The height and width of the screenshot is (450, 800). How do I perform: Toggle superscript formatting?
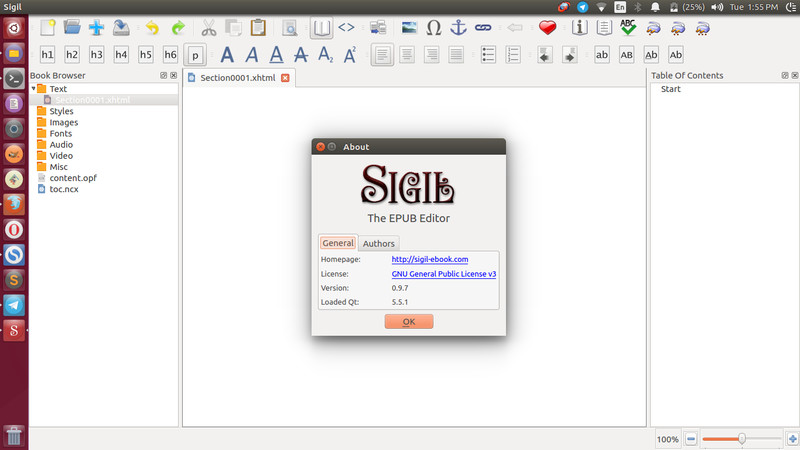click(x=349, y=55)
